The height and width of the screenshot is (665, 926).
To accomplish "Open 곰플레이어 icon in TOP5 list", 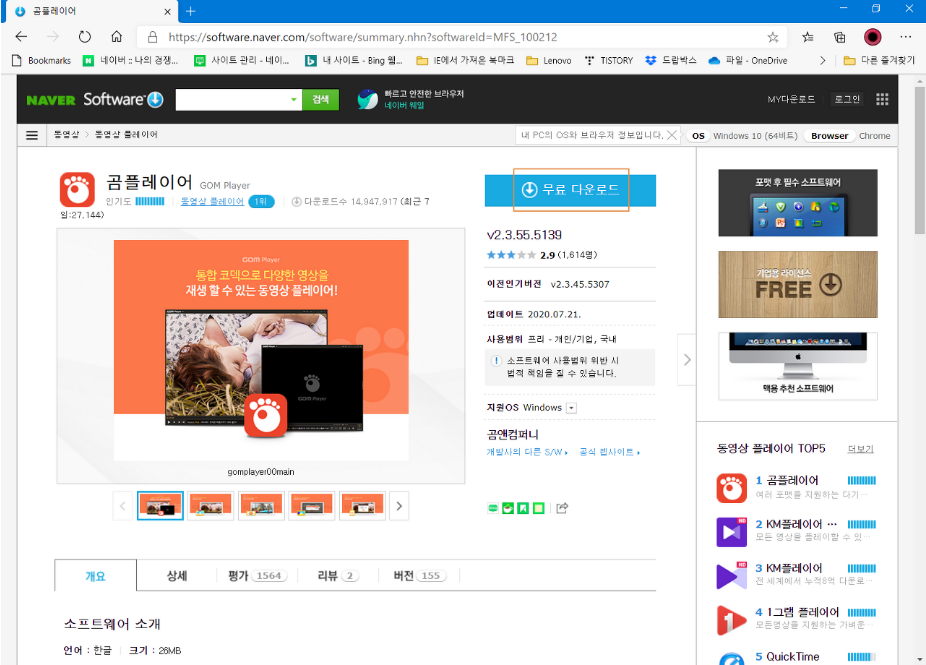I will [x=732, y=488].
